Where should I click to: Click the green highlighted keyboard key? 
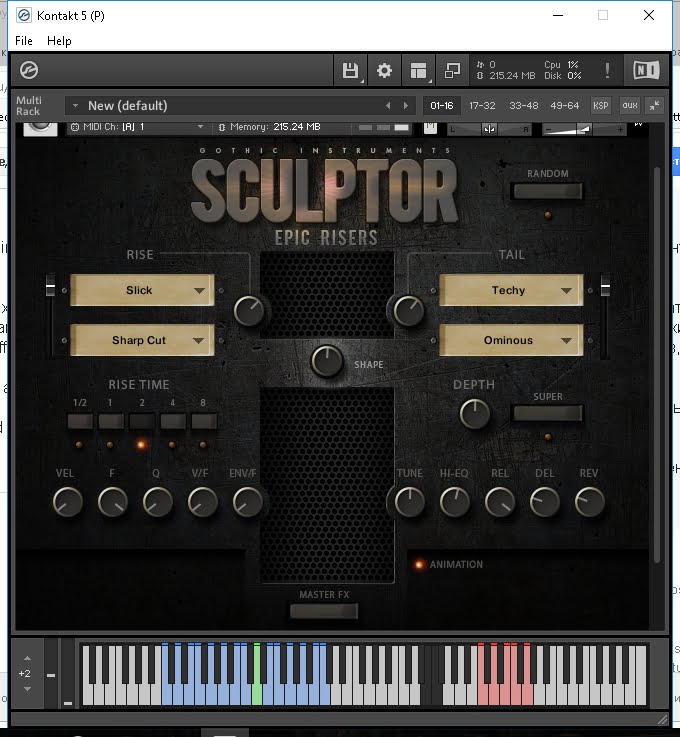click(x=257, y=674)
